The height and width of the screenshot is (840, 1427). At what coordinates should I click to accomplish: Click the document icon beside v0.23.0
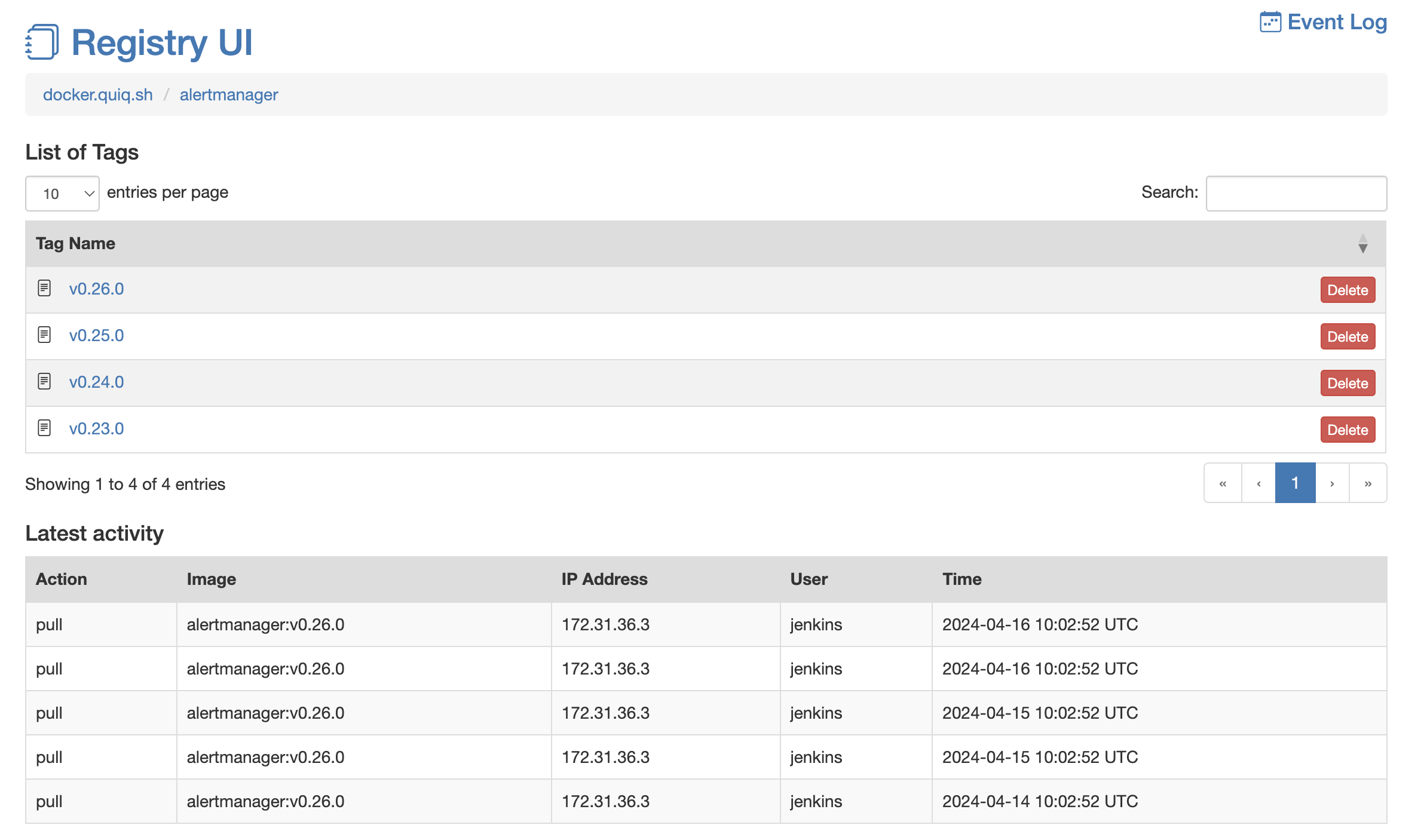(44, 428)
